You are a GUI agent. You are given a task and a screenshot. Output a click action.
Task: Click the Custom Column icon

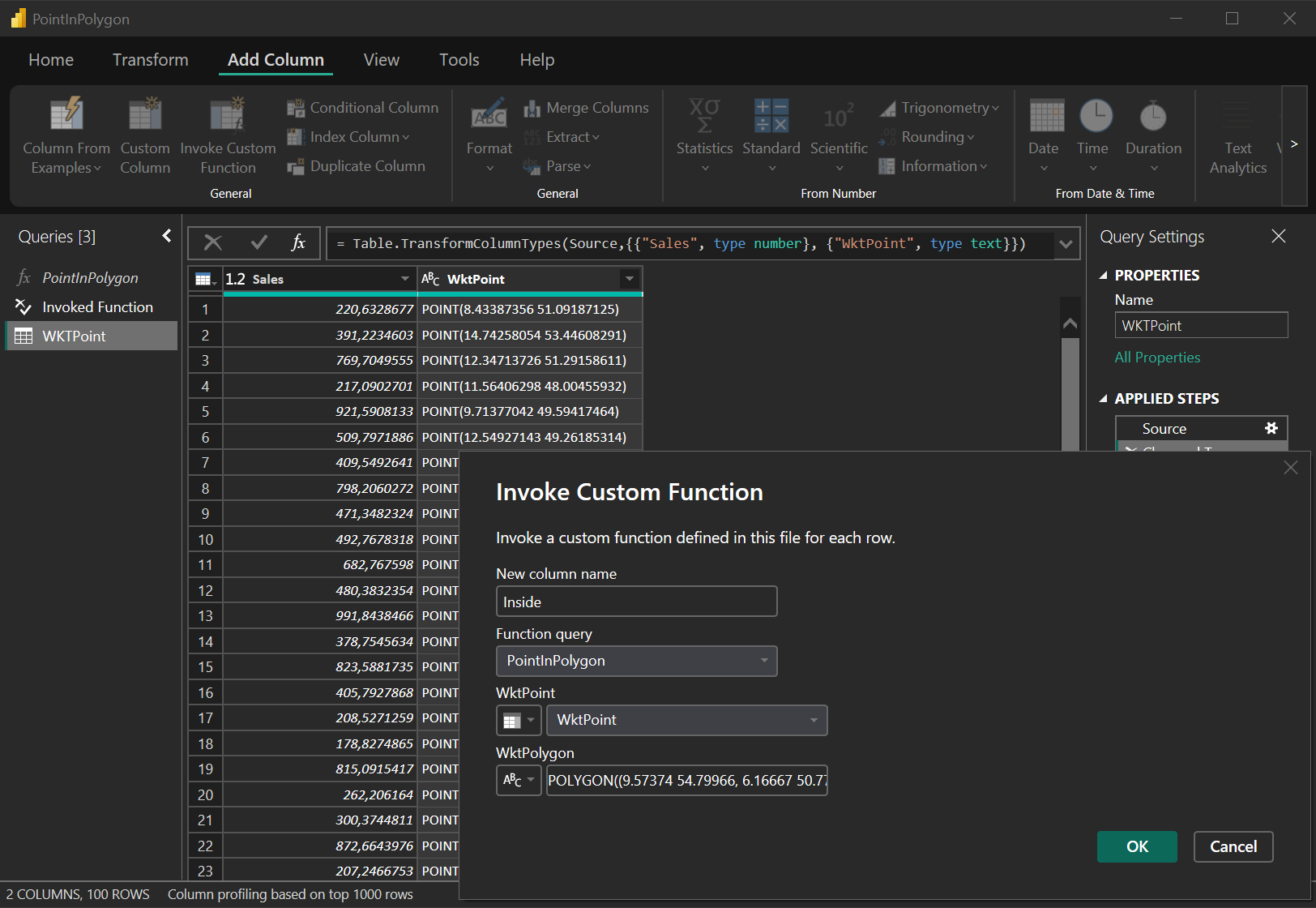145,116
